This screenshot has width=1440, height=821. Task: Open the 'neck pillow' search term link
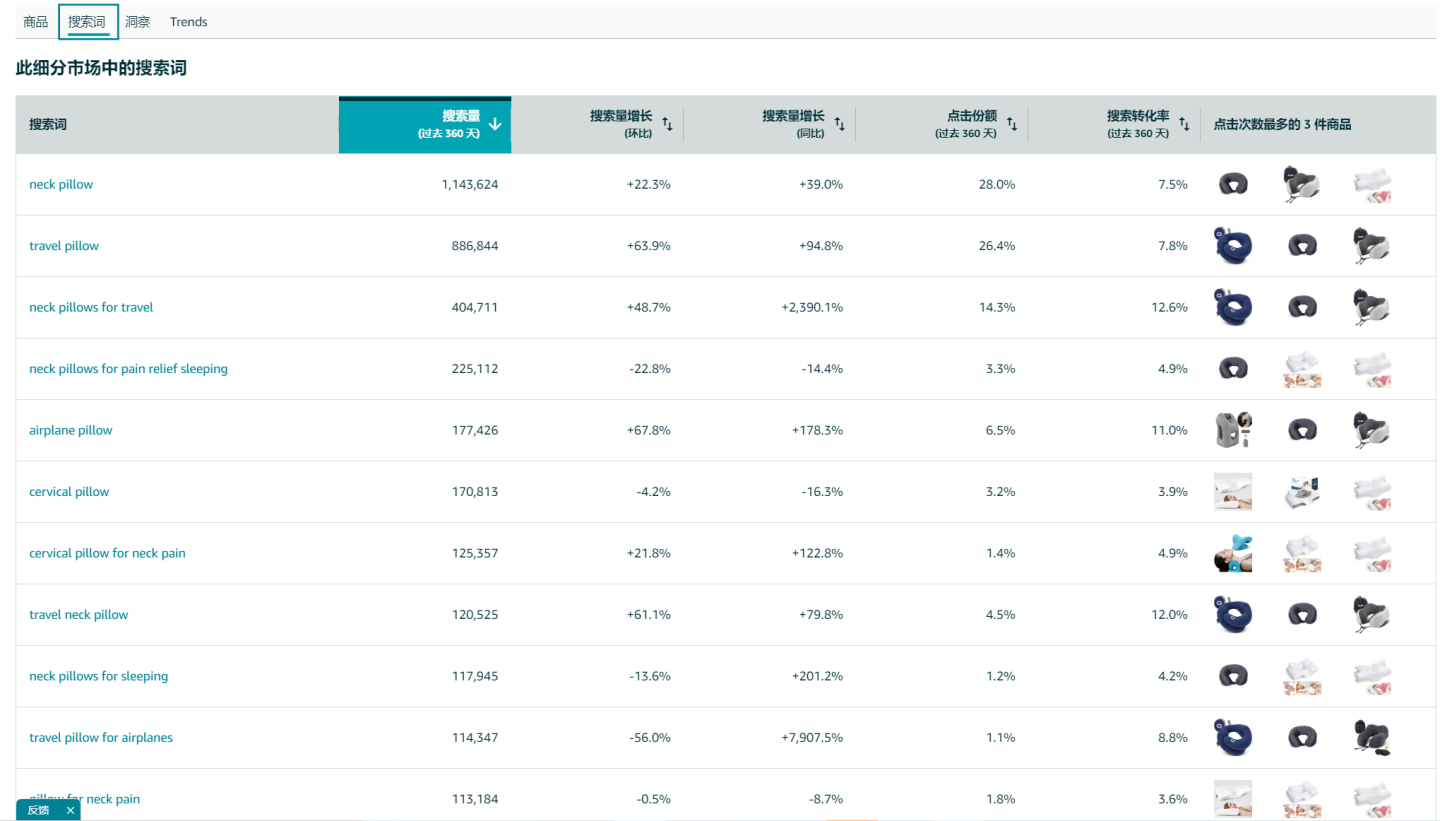coord(61,184)
